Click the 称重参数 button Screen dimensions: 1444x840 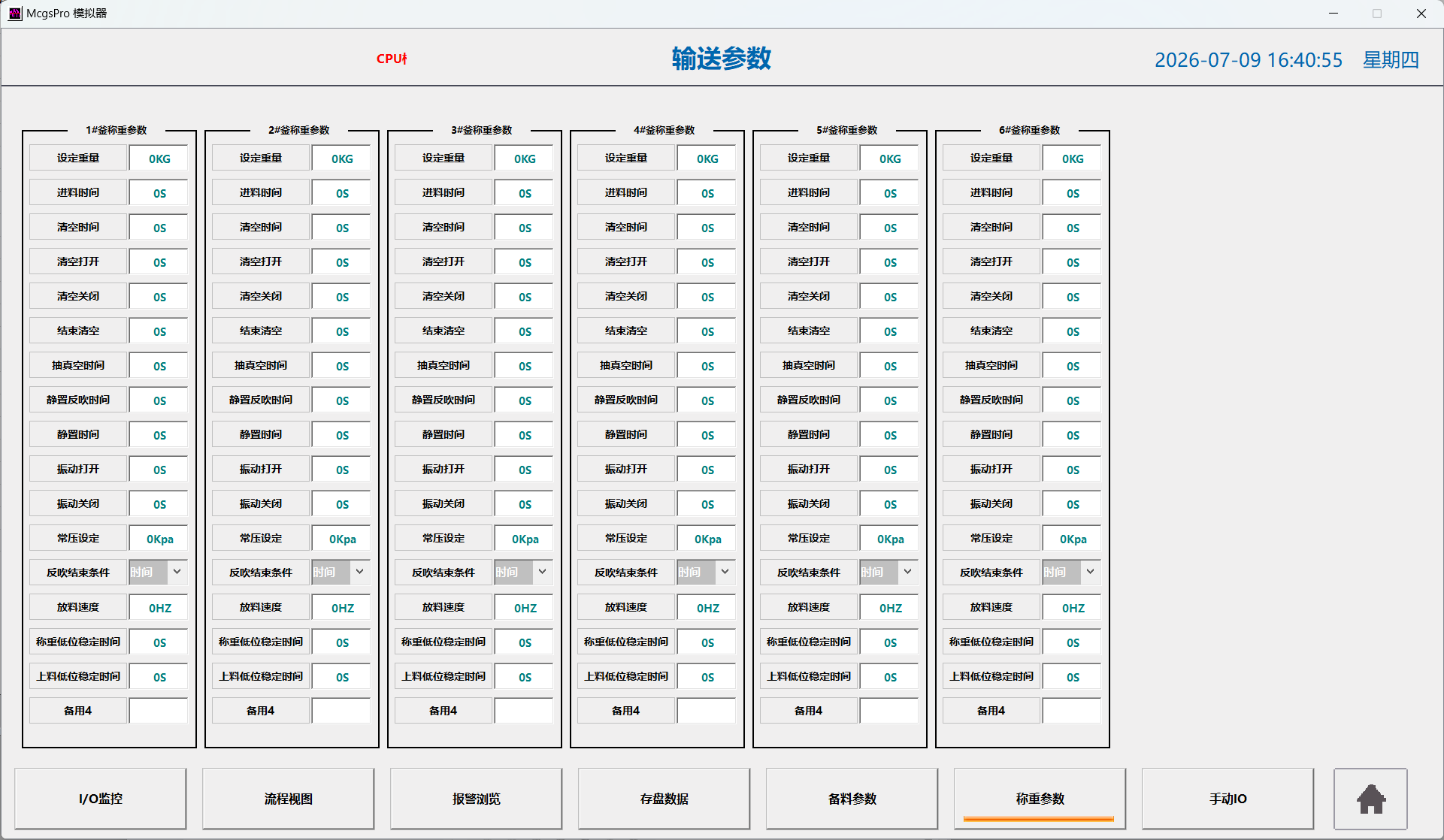(x=1040, y=799)
